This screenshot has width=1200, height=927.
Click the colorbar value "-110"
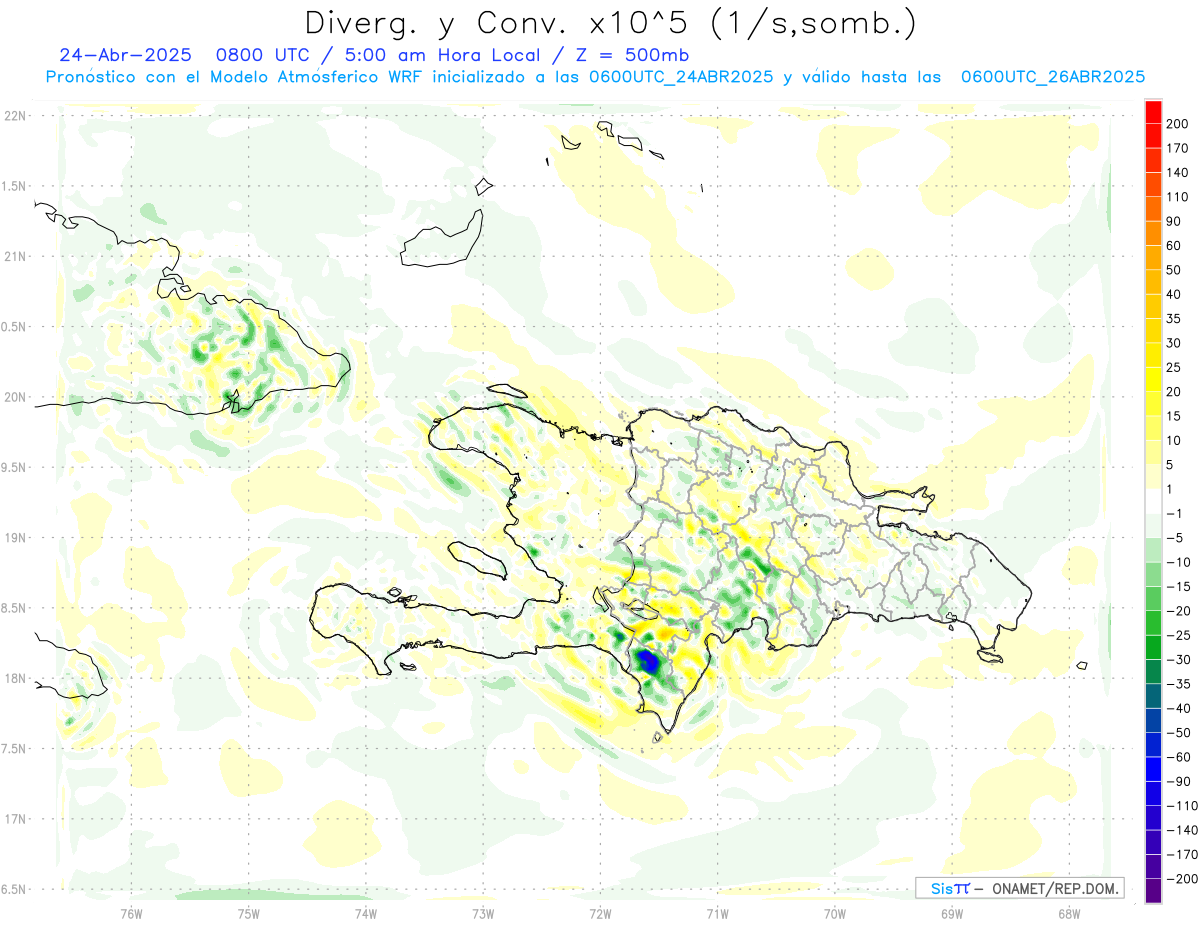click(x=1182, y=805)
